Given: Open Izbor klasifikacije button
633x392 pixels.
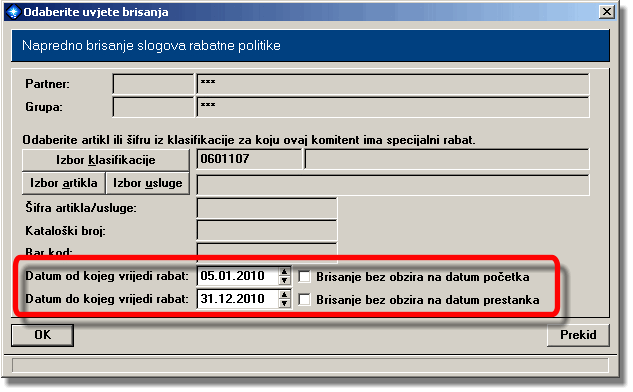Looking at the screenshot, I should [106, 160].
